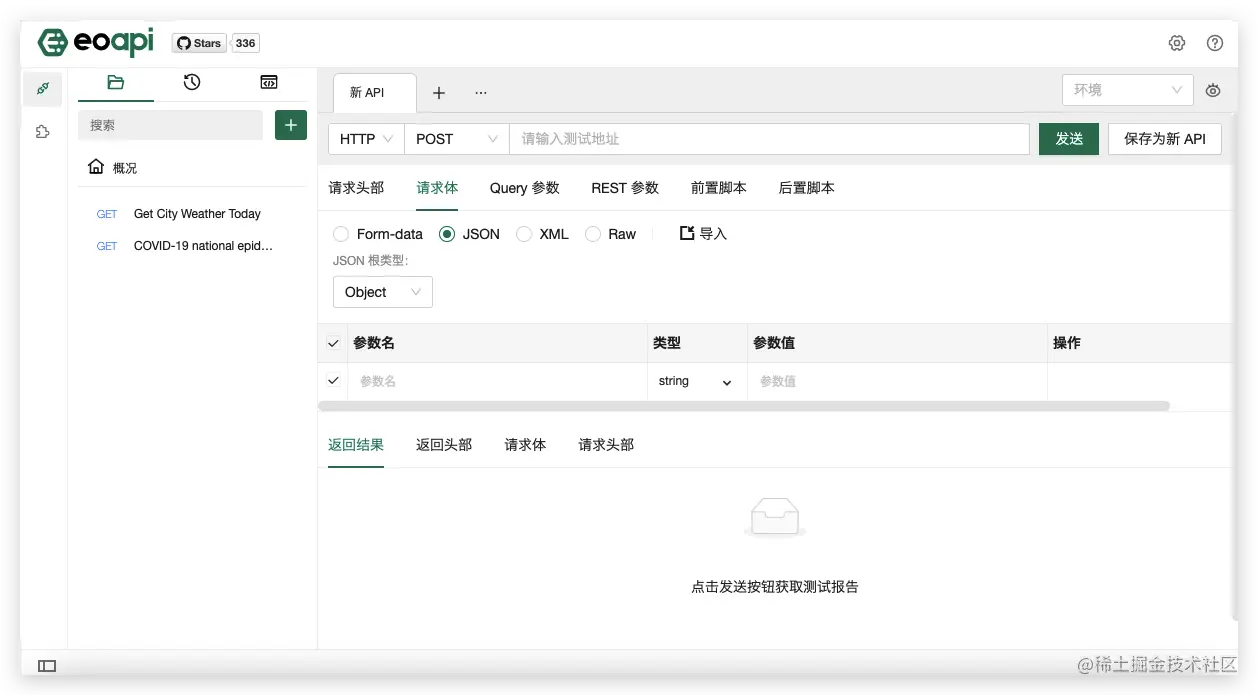This screenshot has width=1258, height=695.
Task: Focus the 参数名 input cell
Action: coord(498,381)
